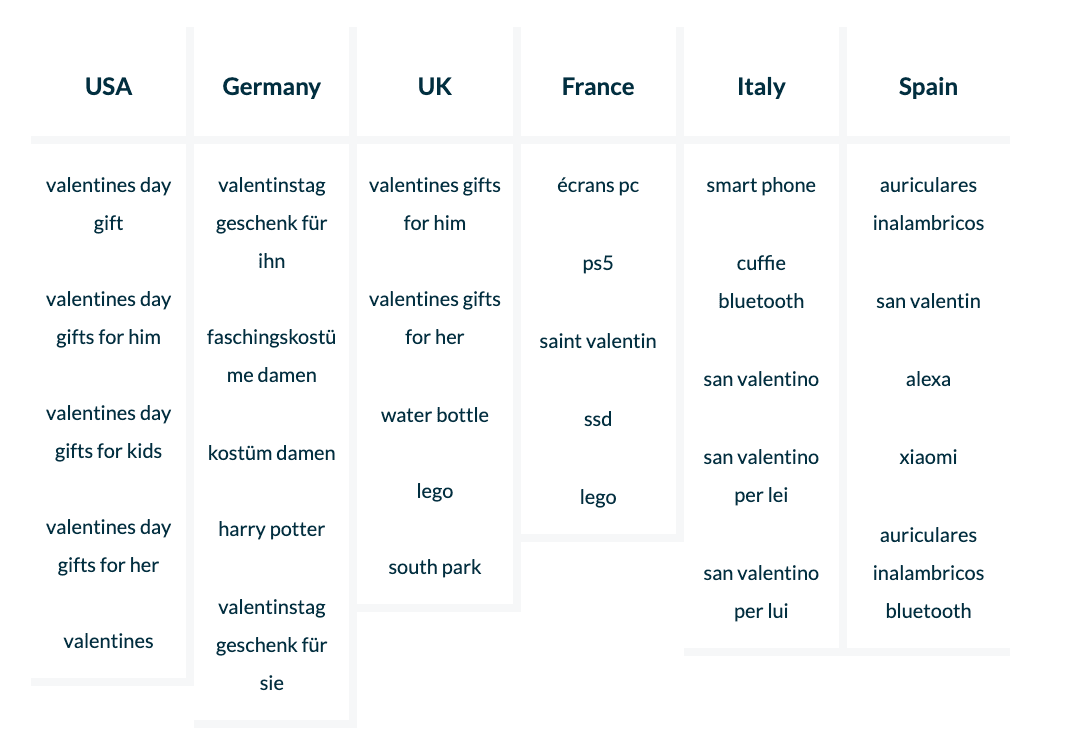Screen dimensions: 1090x742
Task: Click the Spain column header
Action: point(928,87)
